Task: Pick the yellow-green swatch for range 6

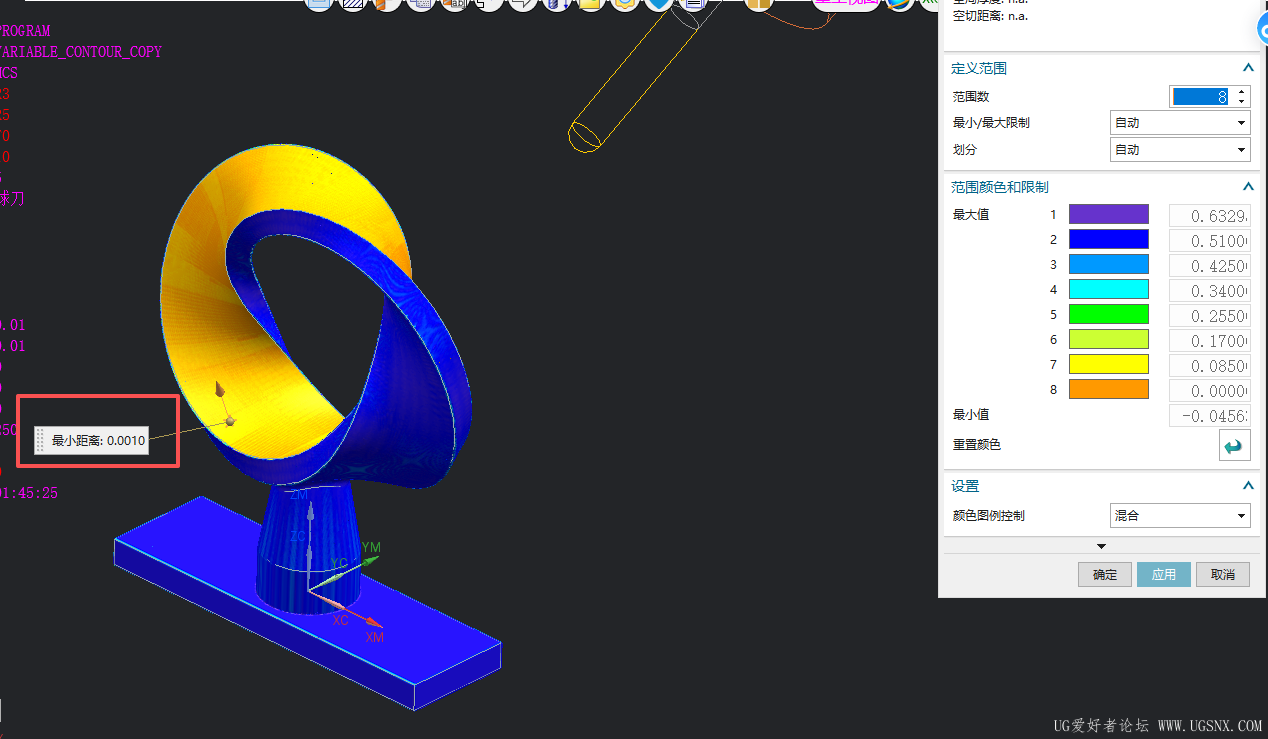Action: point(1109,340)
